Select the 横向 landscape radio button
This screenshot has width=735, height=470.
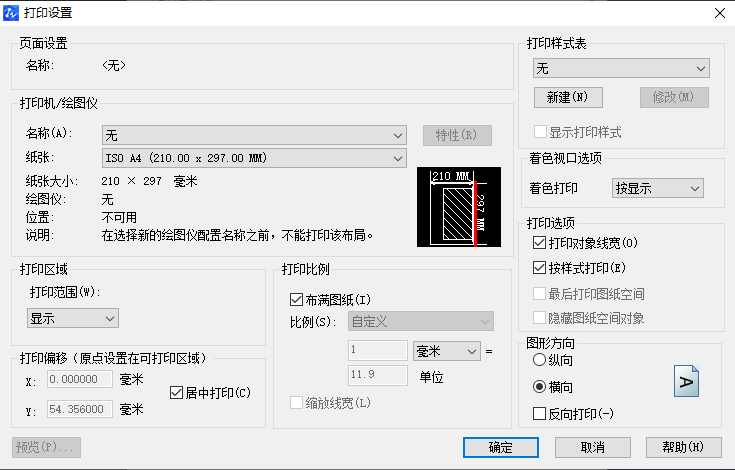coord(541,386)
